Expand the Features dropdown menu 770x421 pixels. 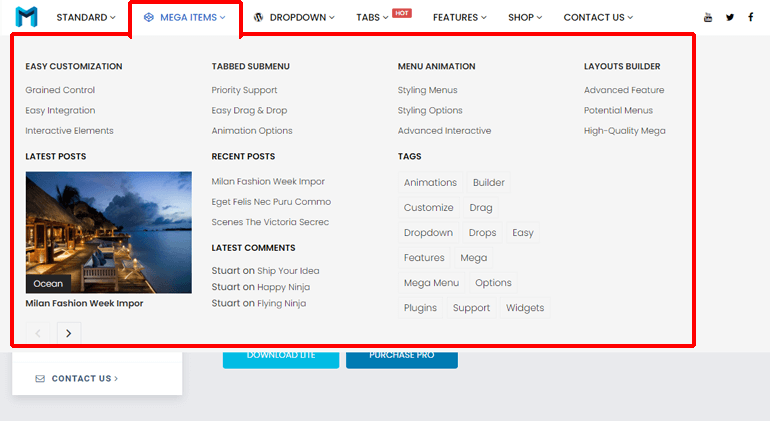(459, 17)
